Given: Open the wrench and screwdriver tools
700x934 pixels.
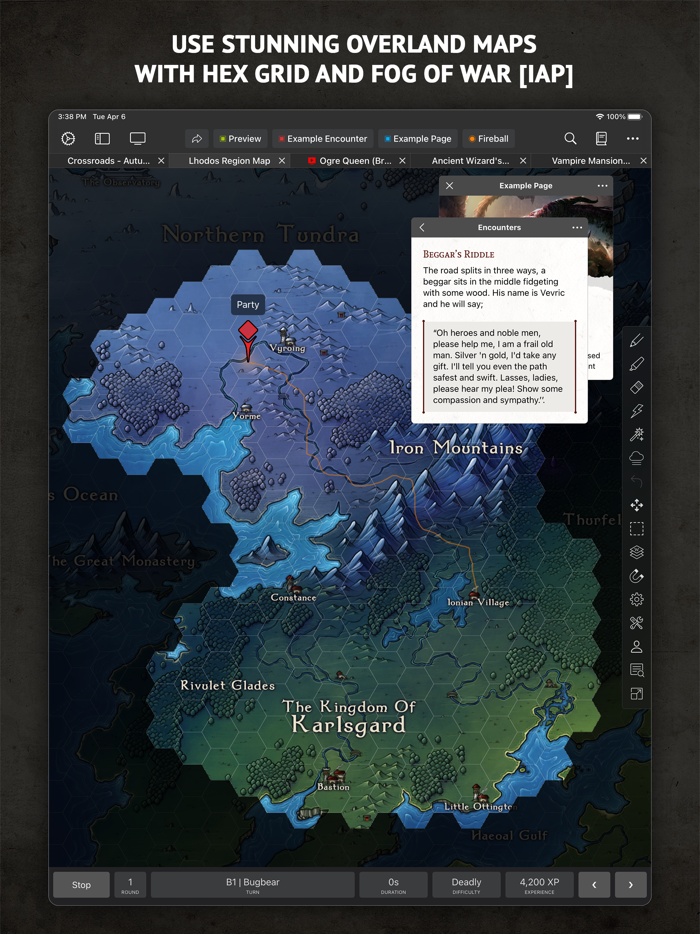Looking at the screenshot, I should coord(636,623).
